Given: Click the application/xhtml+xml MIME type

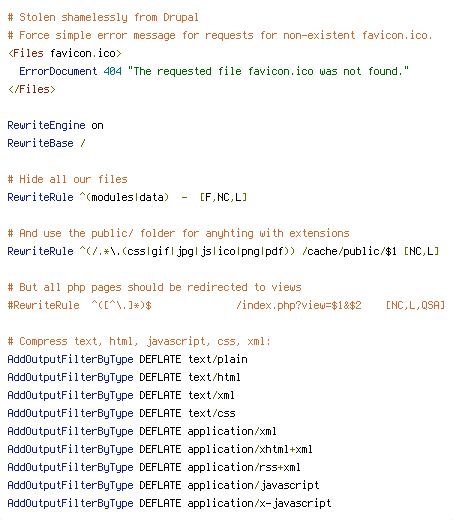Looking at the screenshot, I should coord(250,449).
